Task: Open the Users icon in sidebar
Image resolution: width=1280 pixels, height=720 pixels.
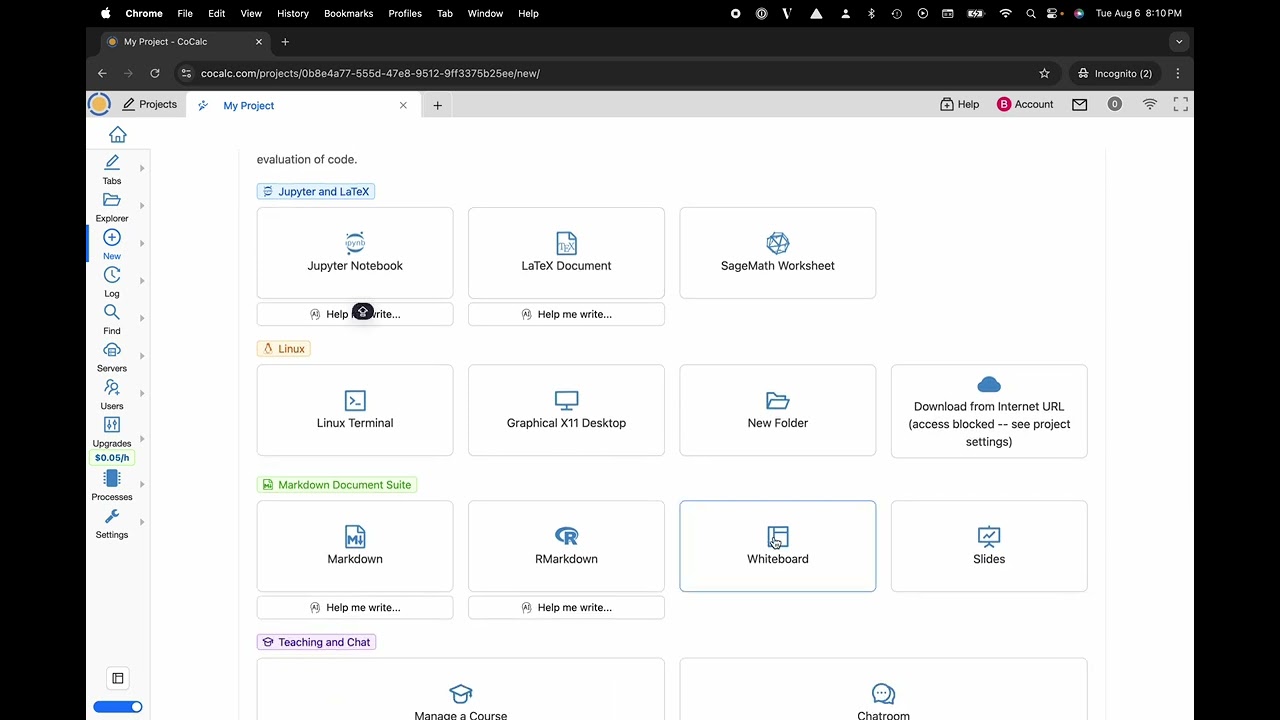Action: point(112,388)
